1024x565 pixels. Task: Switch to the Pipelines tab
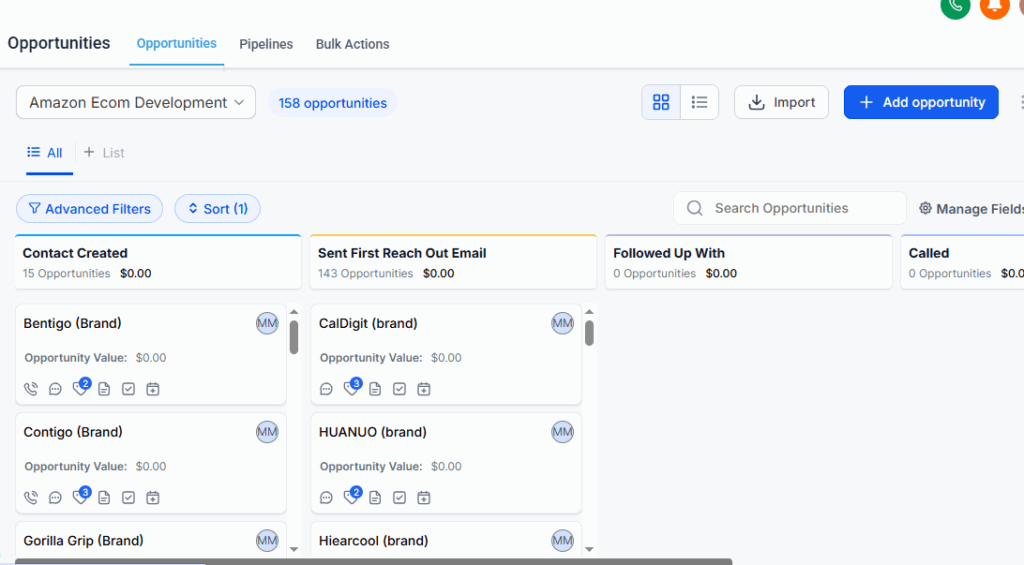[266, 44]
